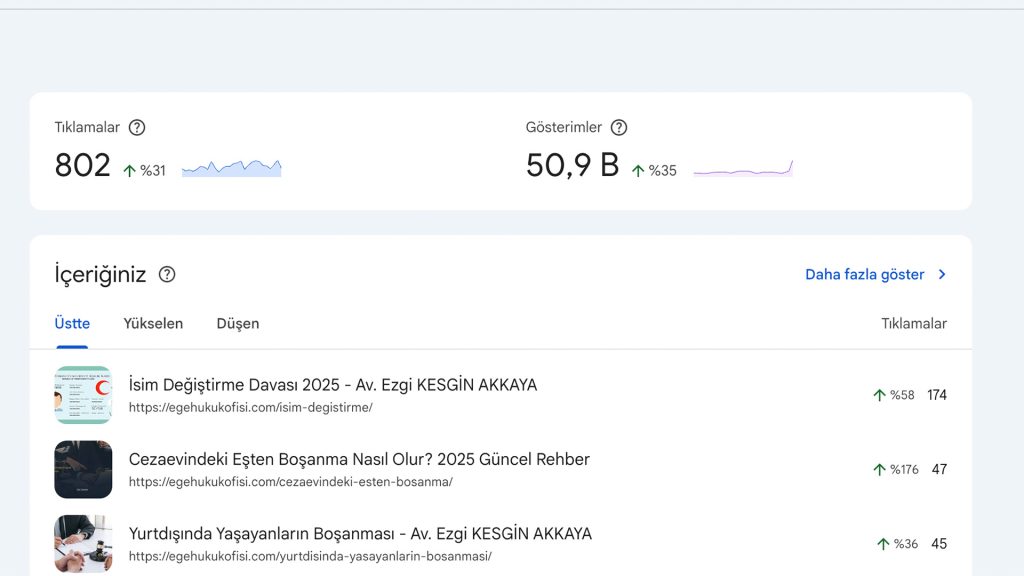The image size is (1024, 576).
Task: Open the Daha fazla göster link
Action: (864, 274)
